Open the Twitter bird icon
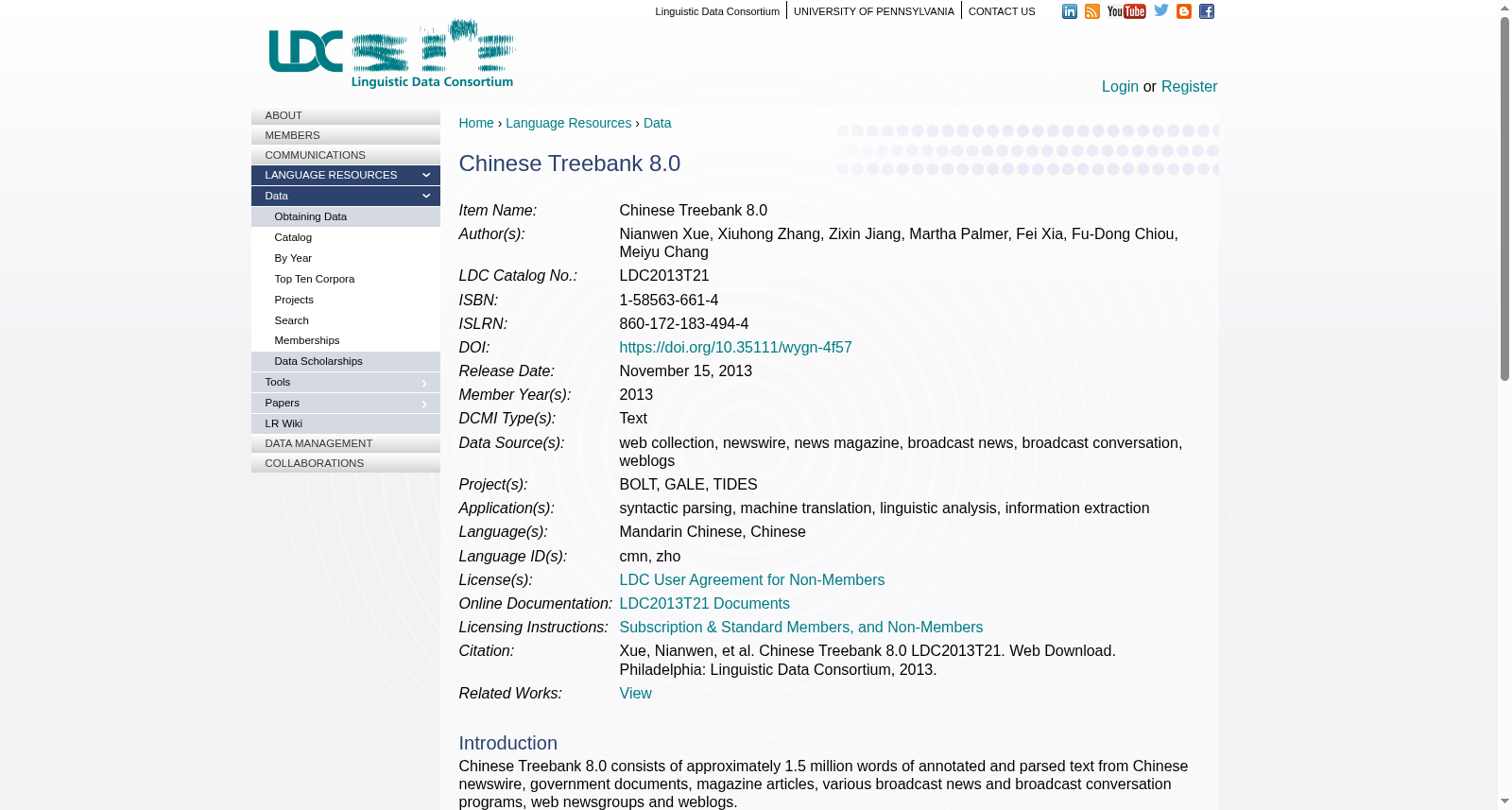This screenshot has width=1512, height=810. [1161, 10]
